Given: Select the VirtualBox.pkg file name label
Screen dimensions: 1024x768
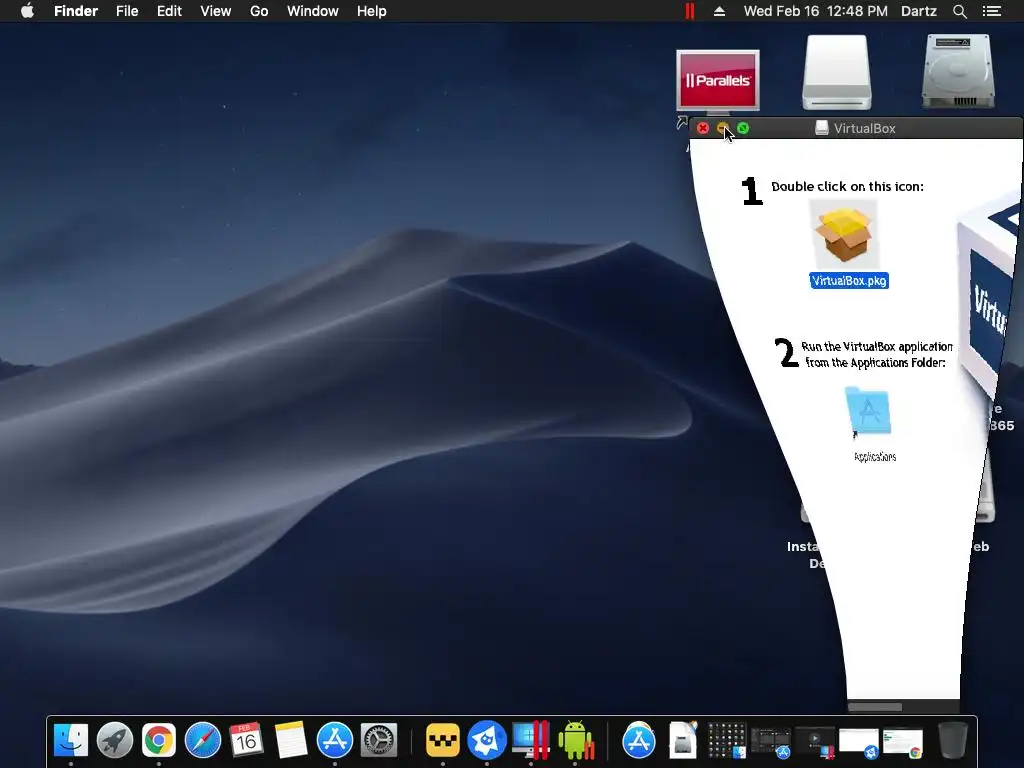Looking at the screenshot, I should [849, 281].
